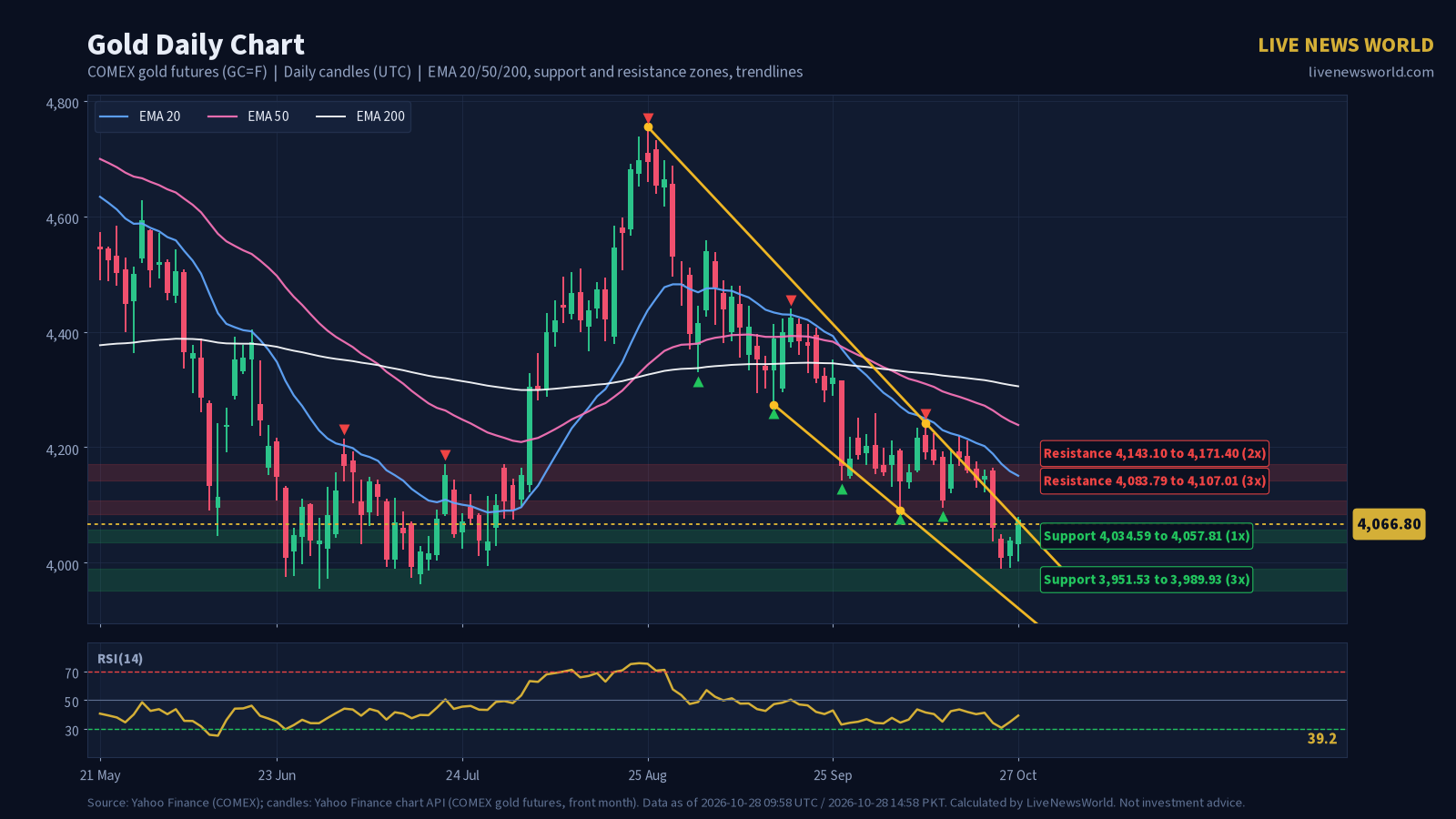Click the Gold Daily Chart heading
Image resolution: width=1456 pixels, height=819 pixels.
[x=196, y=45]
